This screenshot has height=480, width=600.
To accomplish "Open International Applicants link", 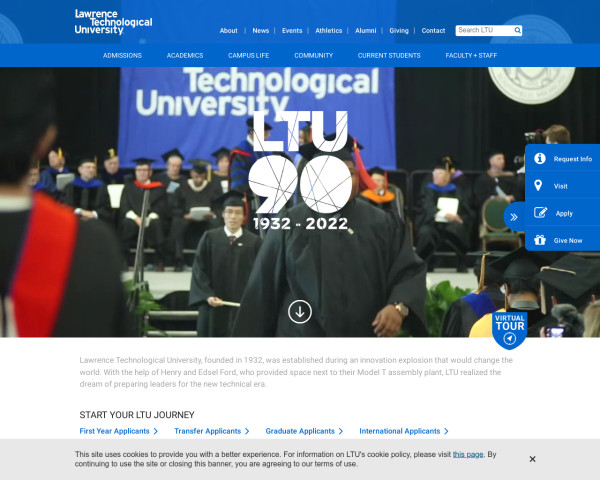I will (403, 431).
